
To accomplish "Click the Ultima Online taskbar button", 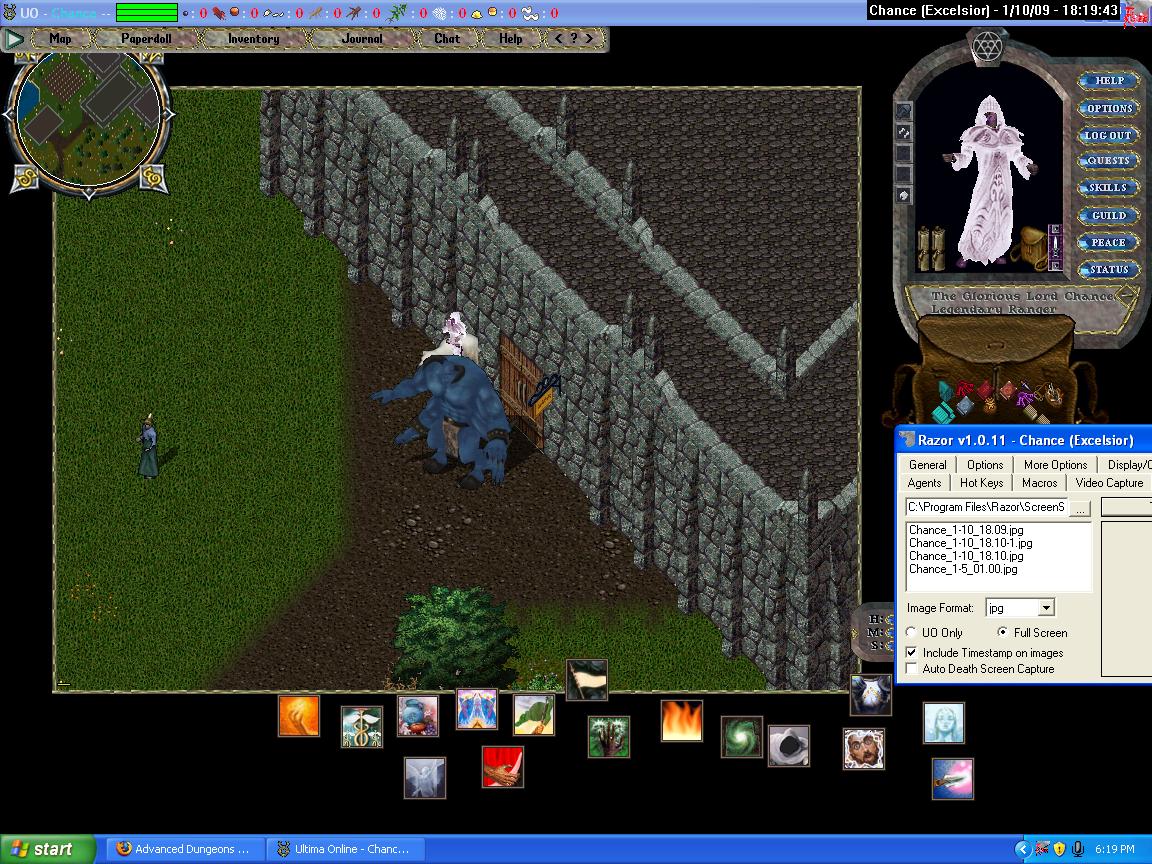I will tap(344, 849).
